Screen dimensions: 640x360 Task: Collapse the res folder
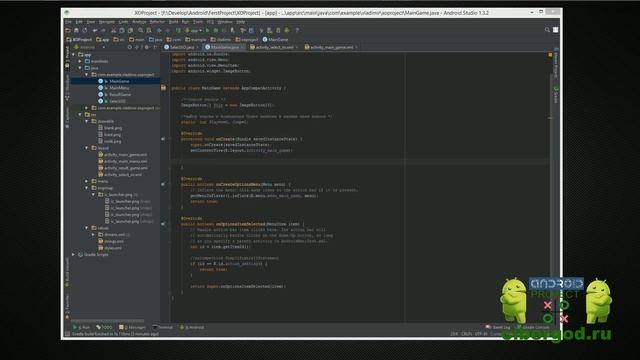tap(80, 115)
